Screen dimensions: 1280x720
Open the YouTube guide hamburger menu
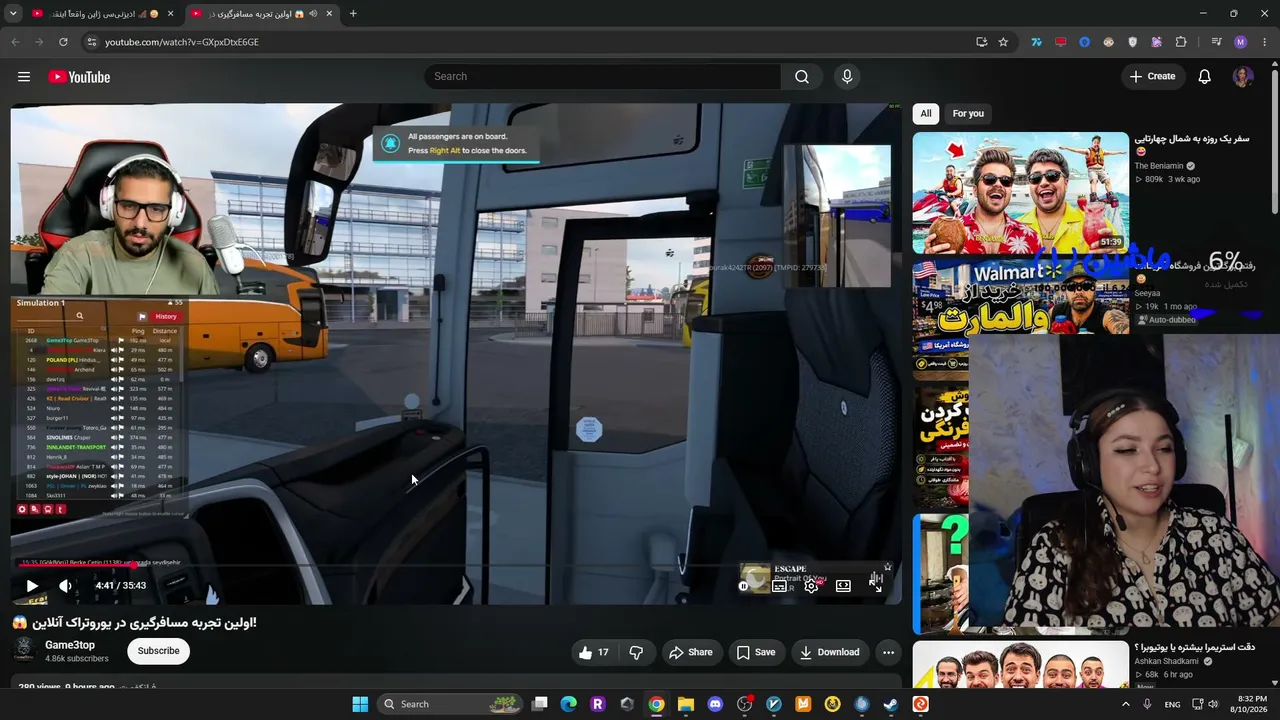click(x=24, y=77)
